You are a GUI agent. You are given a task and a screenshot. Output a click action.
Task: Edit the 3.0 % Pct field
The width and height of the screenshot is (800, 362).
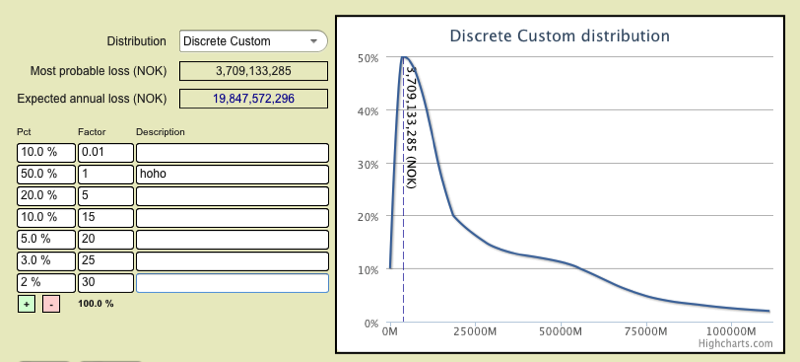pos(46,261)
